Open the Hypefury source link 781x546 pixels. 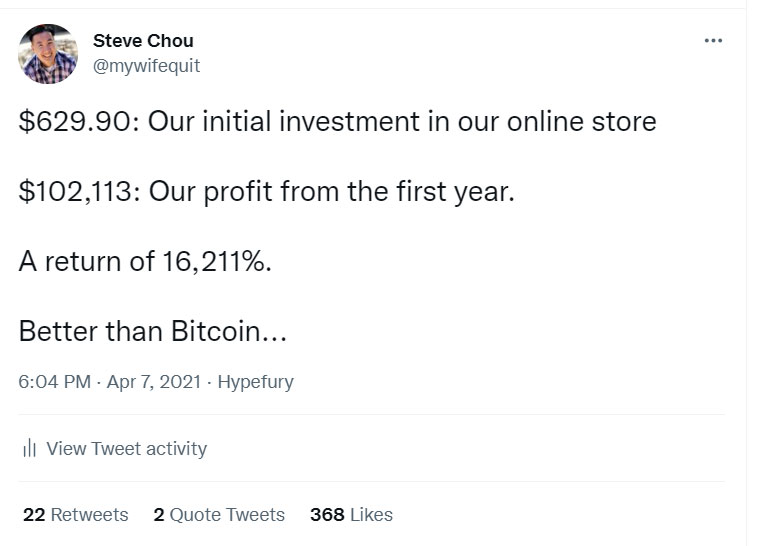click(255, 382)
